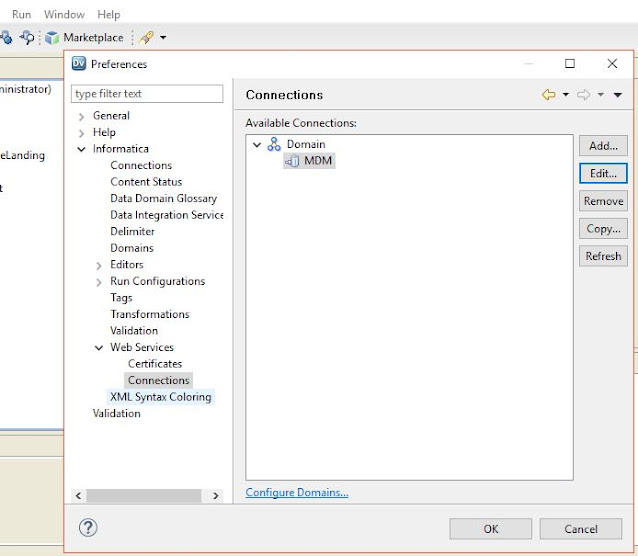The height and width of the screenshot is (556, 638).
Task: Click the Remove button
Action: [603, 201]
